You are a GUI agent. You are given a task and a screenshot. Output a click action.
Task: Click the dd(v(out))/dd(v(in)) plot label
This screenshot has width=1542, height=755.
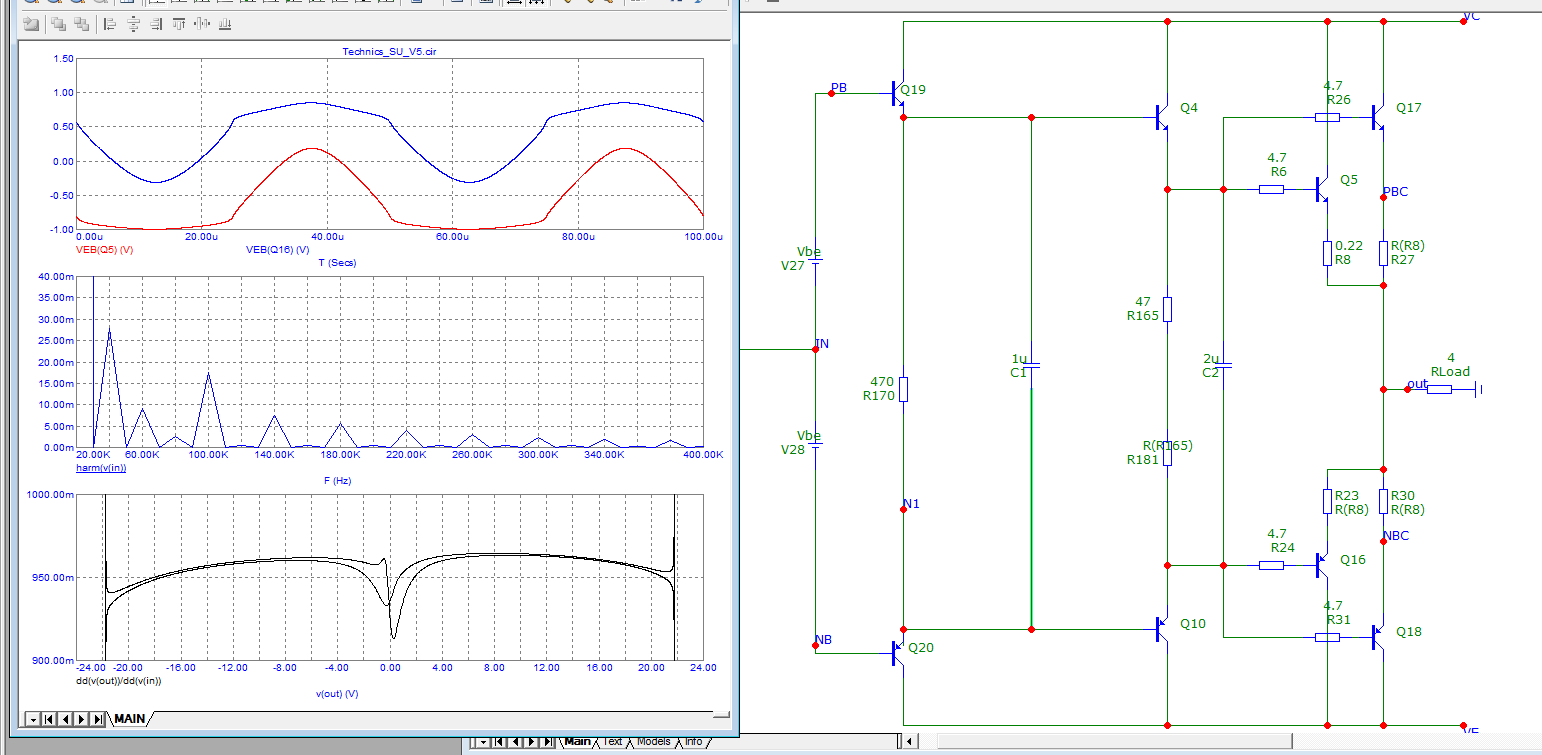tap(119, 681)
